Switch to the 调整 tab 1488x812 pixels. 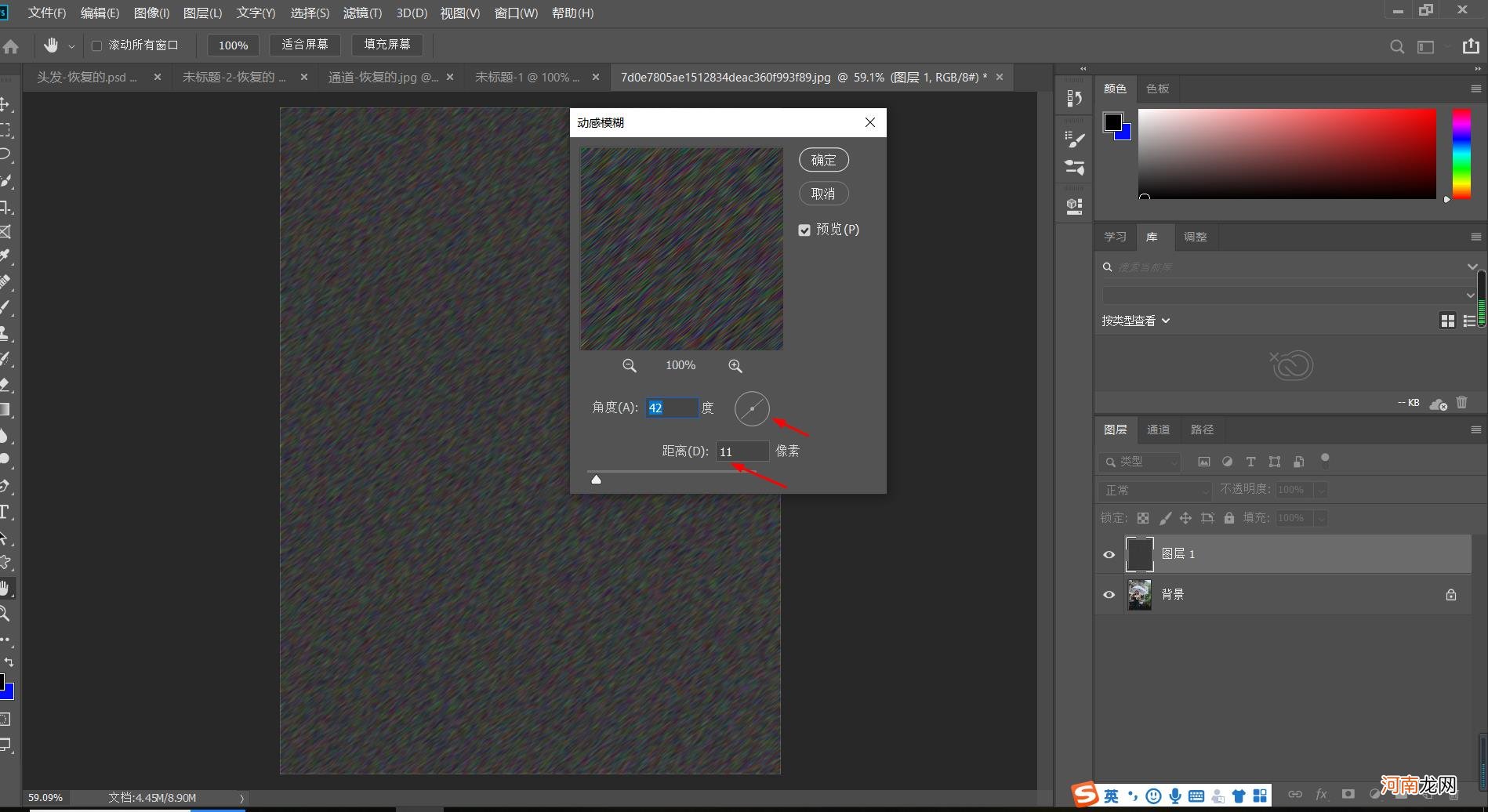click(x=1195, y=237)
